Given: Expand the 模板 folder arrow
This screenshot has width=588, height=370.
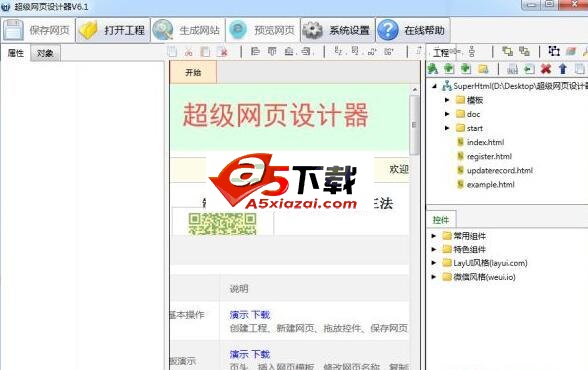Looking at the screenshot, I should pyautogui.click(x=447, y=100).
